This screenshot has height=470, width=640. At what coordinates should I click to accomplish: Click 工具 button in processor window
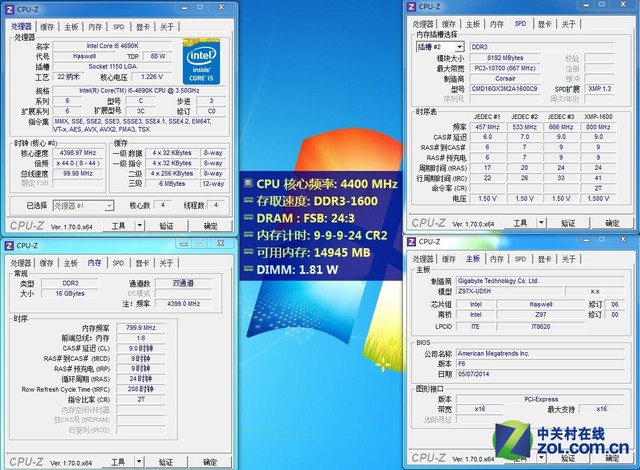tap(118, 226)
